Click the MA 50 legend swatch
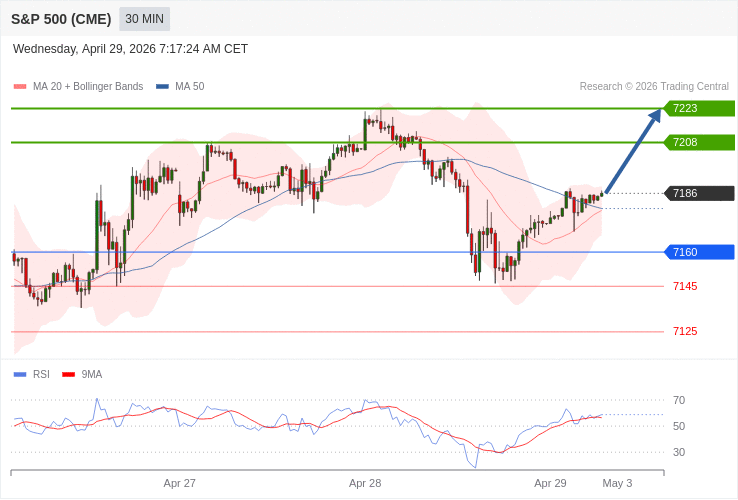The image size is (738, 500). (162, 87)
